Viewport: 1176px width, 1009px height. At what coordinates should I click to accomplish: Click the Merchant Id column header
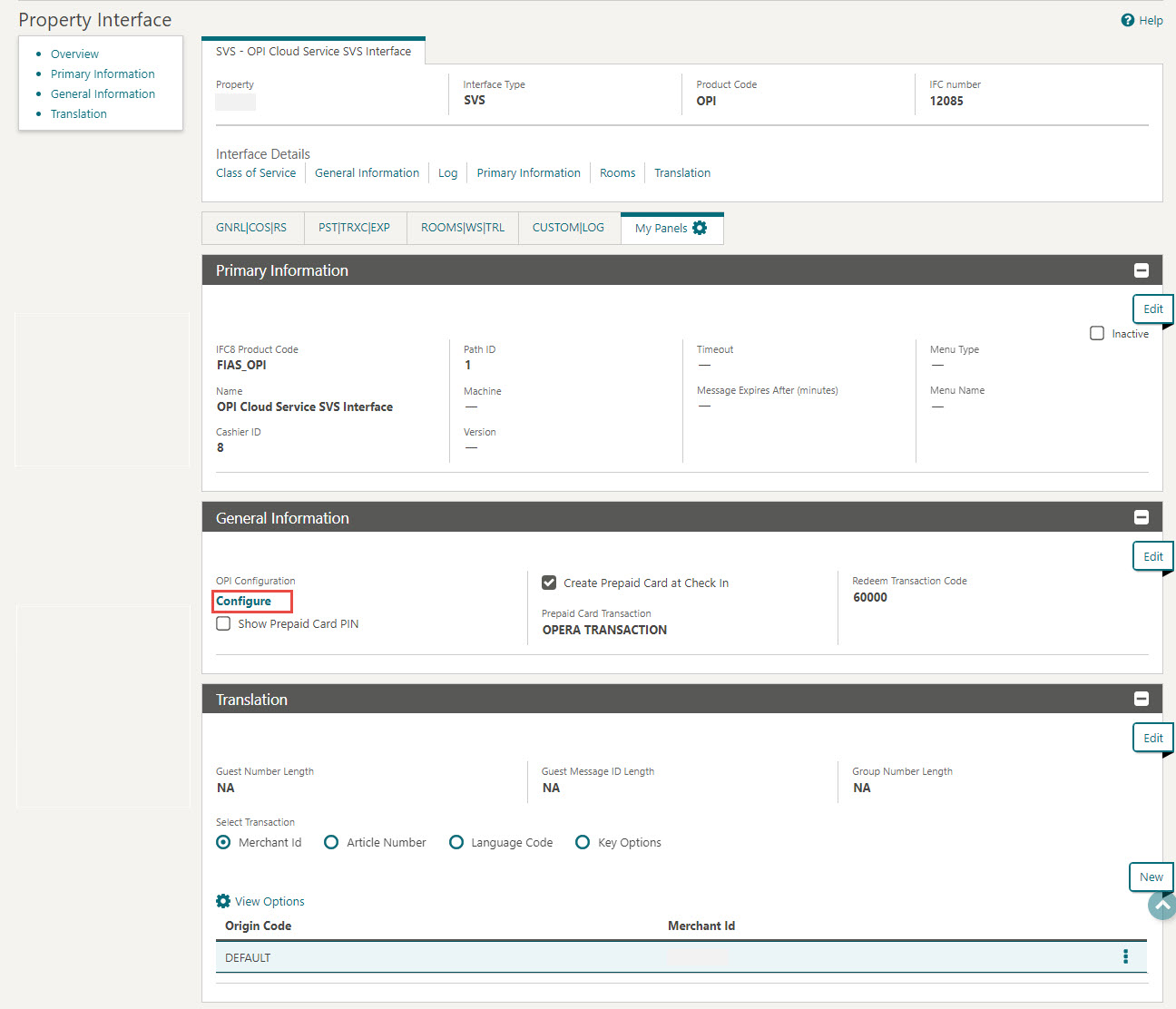click(701, 926)
